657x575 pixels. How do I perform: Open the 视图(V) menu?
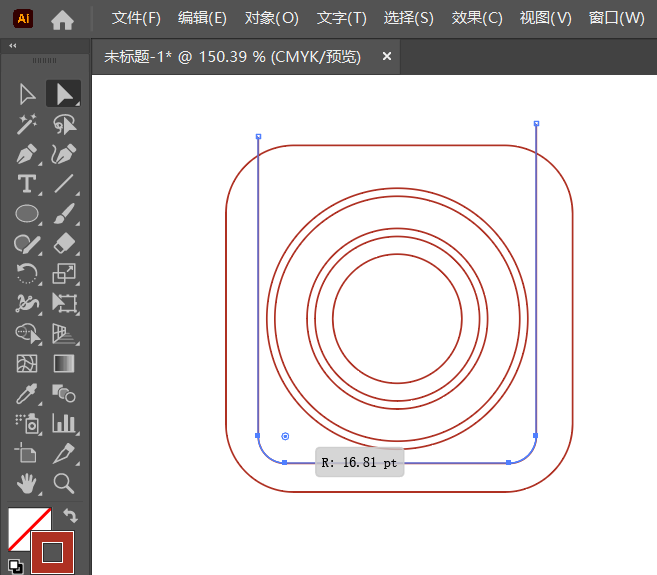(546, 19)
